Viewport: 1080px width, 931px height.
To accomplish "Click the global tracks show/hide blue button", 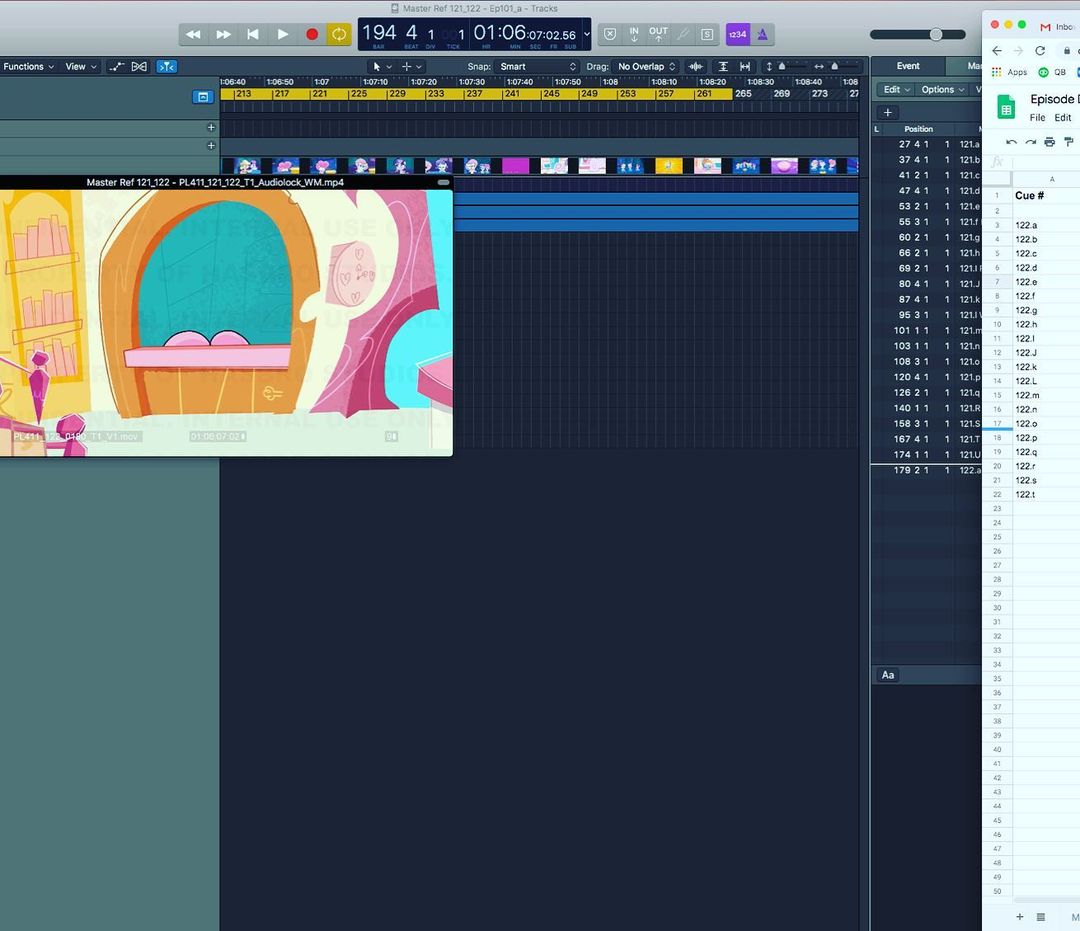I will pyautogui.click(x=202, y=97).
